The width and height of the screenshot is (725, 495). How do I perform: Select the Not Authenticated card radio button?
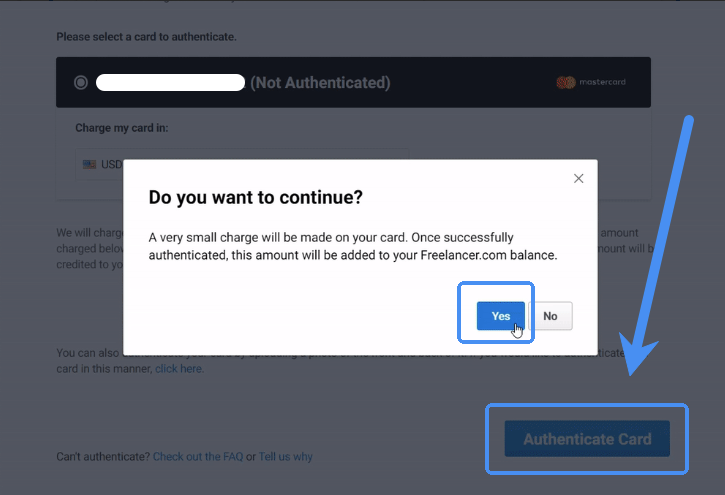tap(81, 82)
